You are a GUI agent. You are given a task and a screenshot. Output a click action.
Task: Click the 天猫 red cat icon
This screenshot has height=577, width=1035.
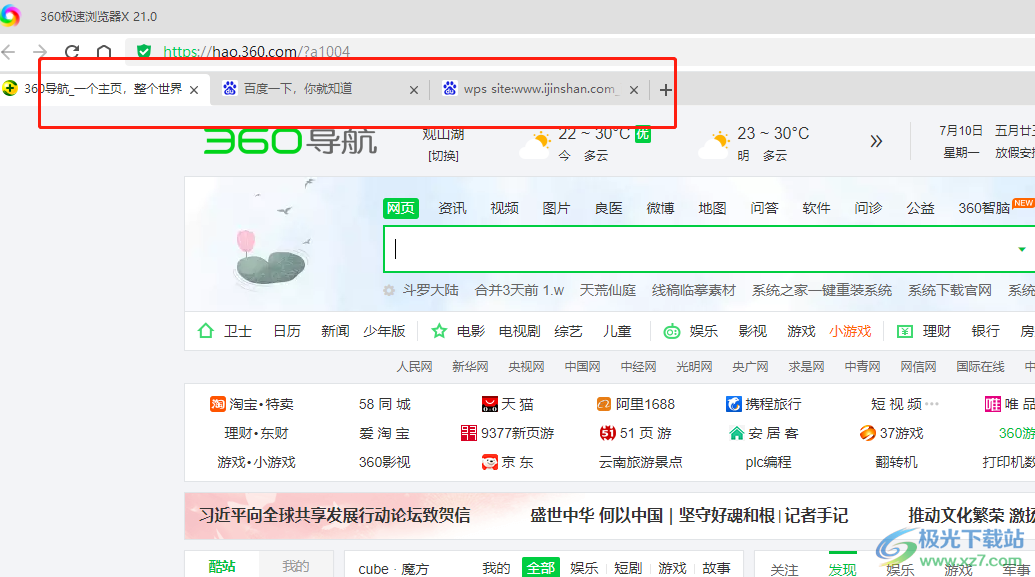[490, 404]
